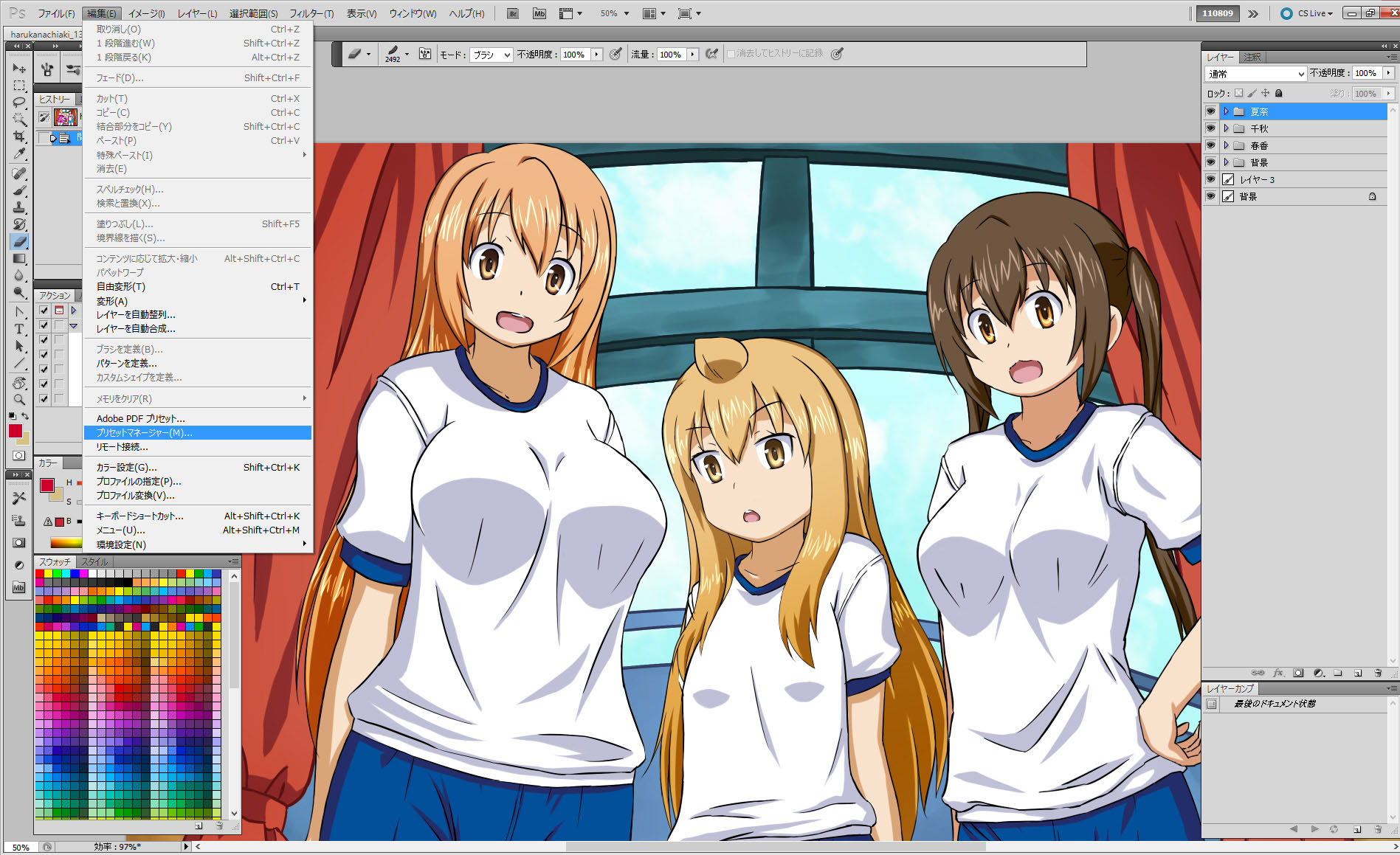
Task: Select the Clone Stamp tool
Action: tap(19, 208)
